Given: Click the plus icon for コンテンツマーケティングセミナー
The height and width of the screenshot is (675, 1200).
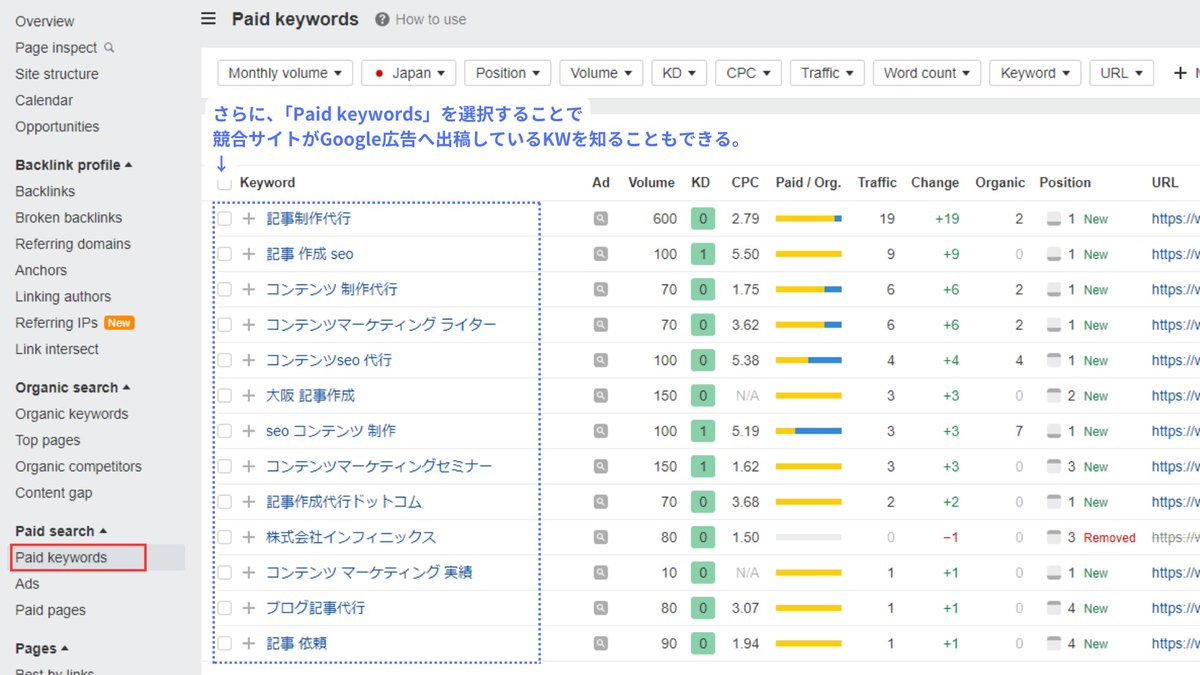Looking at the screenshot, I should (x=249, y=466).
